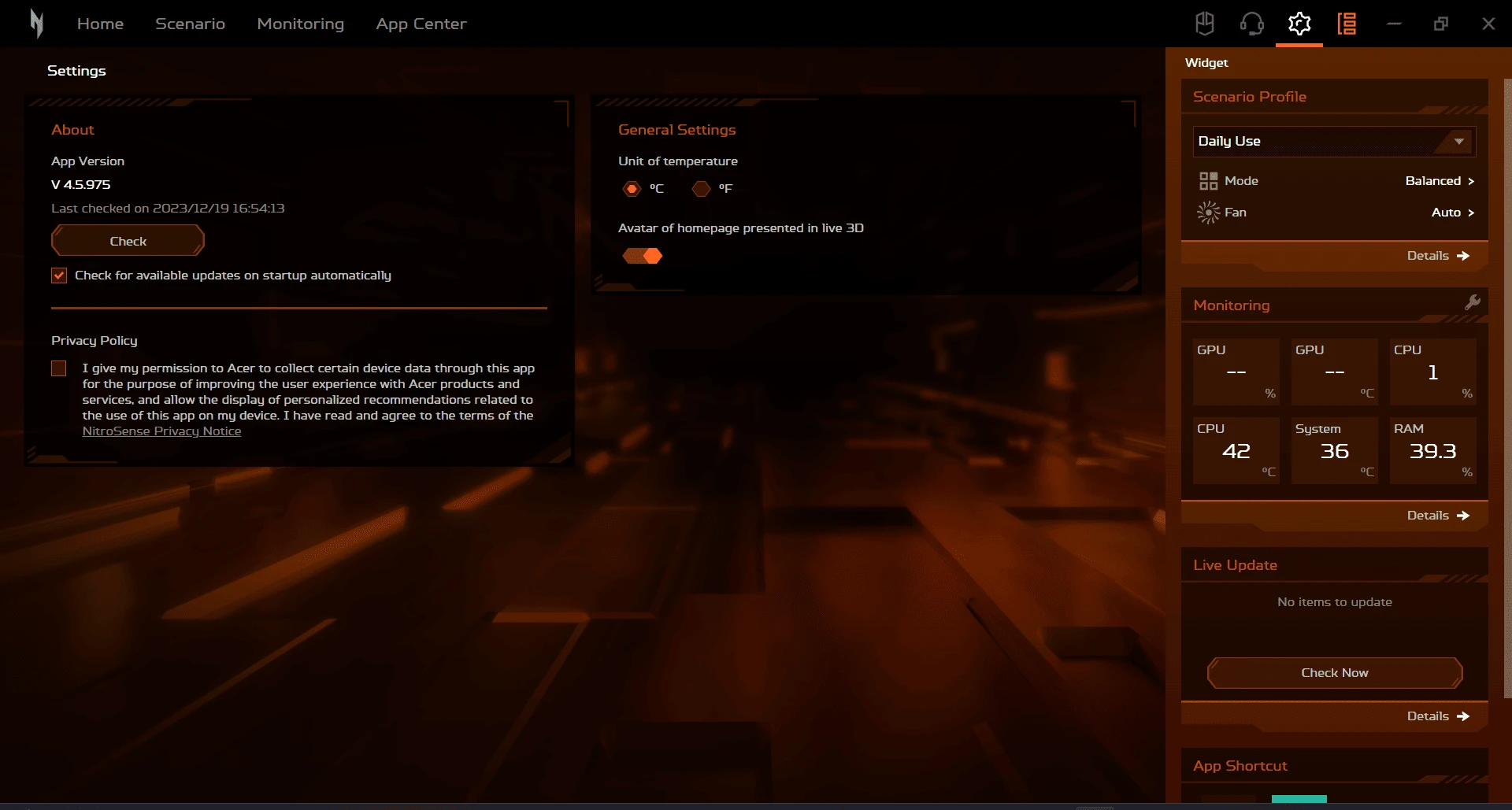Image resolution: width=1512 pixels, height=810 pixels.
Task: Click the Last checked on timestamp text
Action: (168, 209)
